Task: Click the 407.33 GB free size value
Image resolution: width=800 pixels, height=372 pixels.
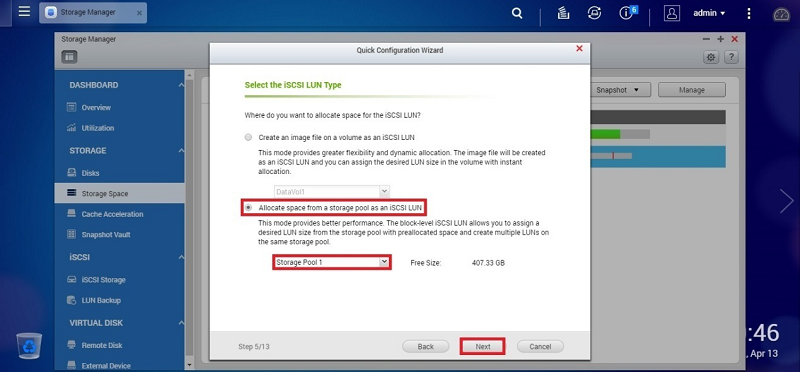Action: (x=488, y=263)
